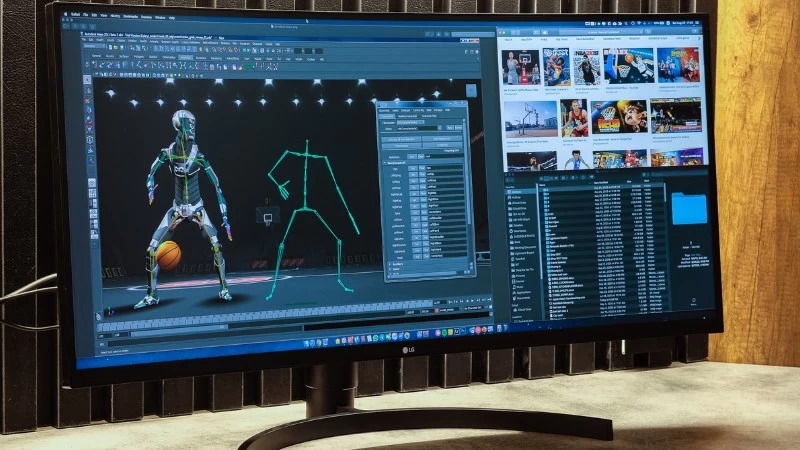Click the first icon on the Animation shelf
The width and height of the screenshot is (800, 450).
[x=94, y=63]
